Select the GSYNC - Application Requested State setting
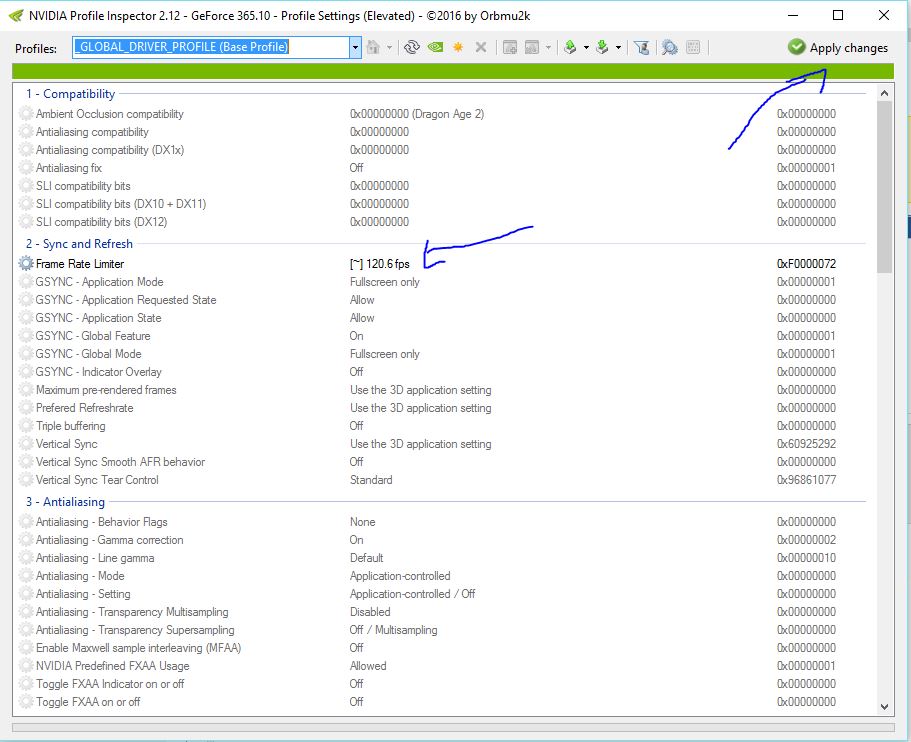Image resolution: width=911 pixels, height=742 pixels. point(444,299)
